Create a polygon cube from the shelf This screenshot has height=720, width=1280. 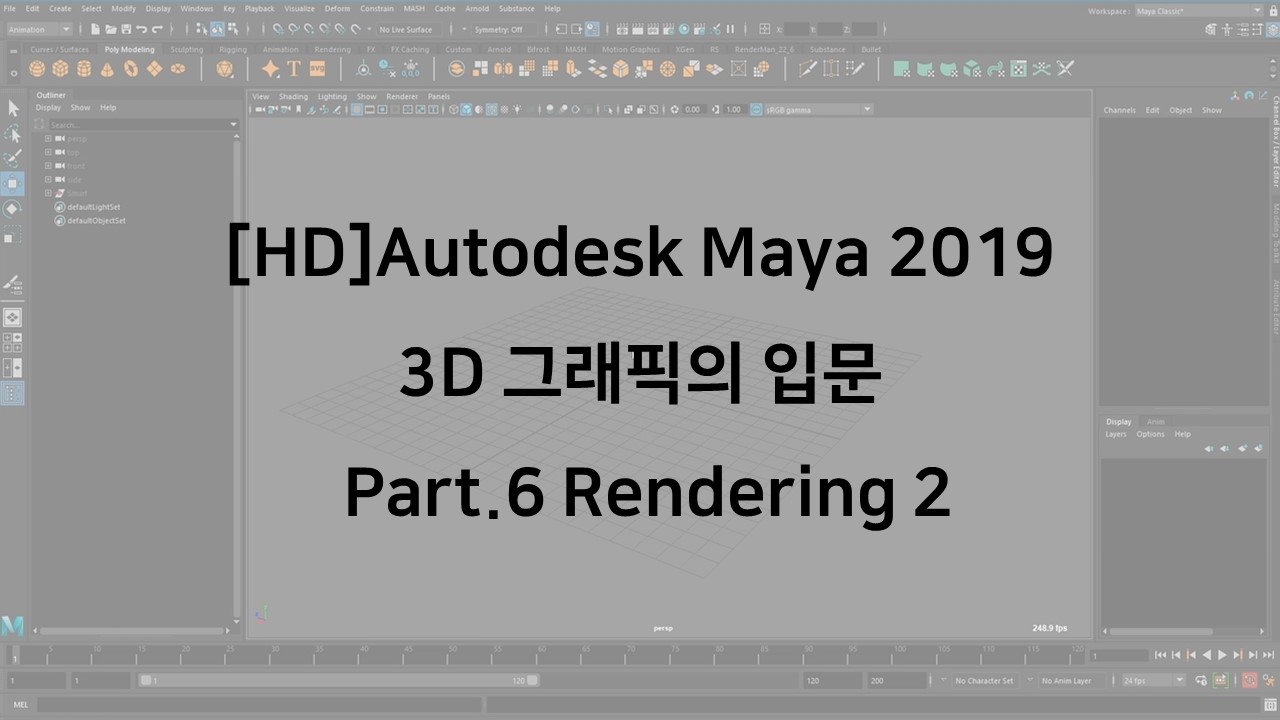60,69
